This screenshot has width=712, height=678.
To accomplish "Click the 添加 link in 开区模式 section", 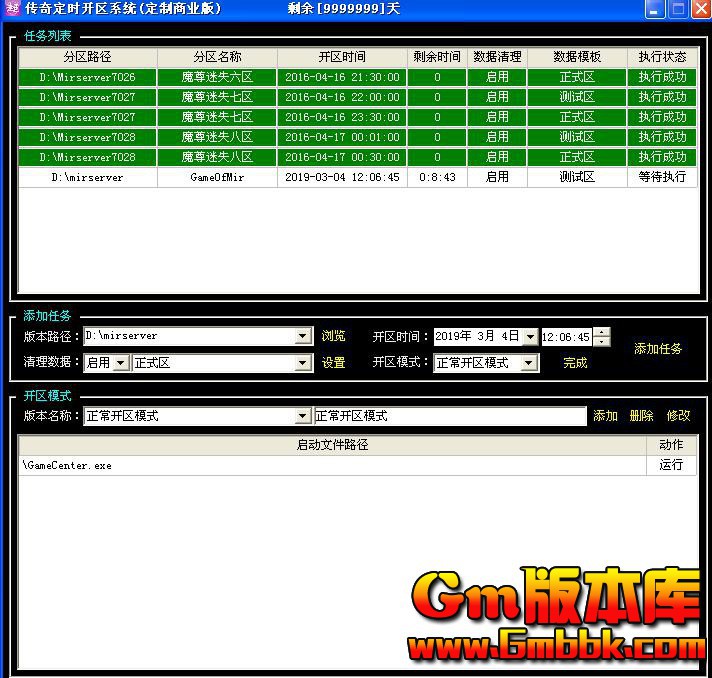I will coord(605,416).
